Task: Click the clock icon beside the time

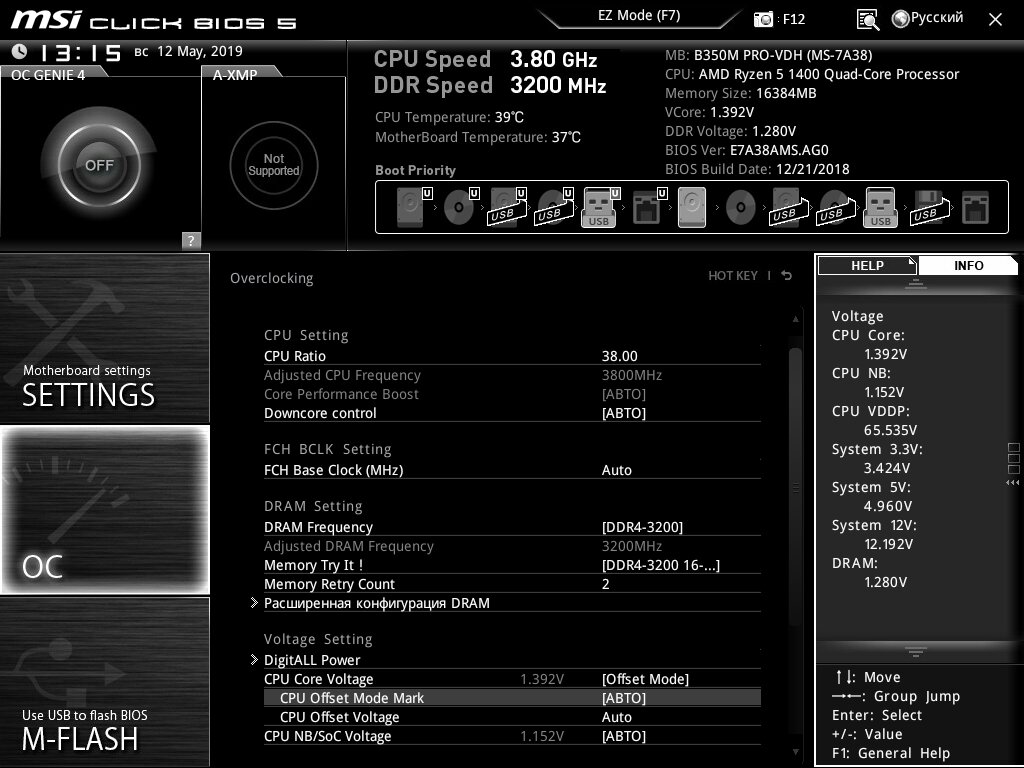Action: click(19, 52)
